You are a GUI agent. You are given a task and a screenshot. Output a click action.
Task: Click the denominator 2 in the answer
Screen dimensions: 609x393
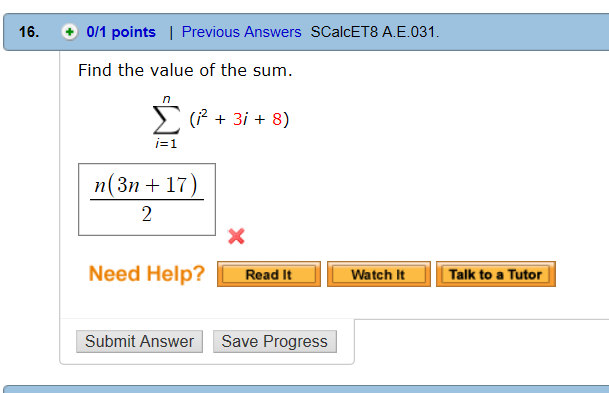pos(146,214)
